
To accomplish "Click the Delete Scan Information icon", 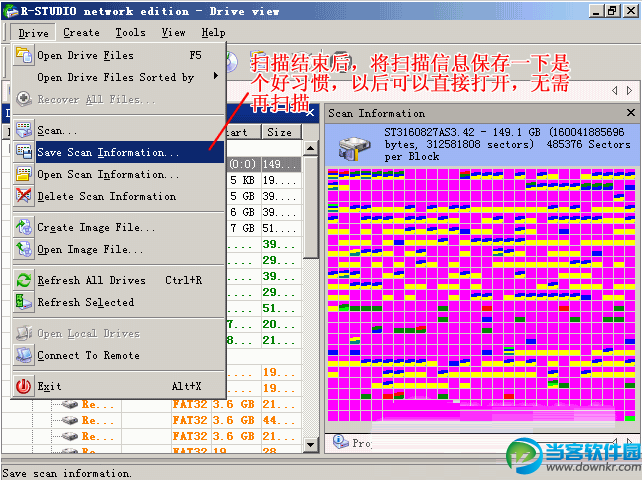I will 24,196.
